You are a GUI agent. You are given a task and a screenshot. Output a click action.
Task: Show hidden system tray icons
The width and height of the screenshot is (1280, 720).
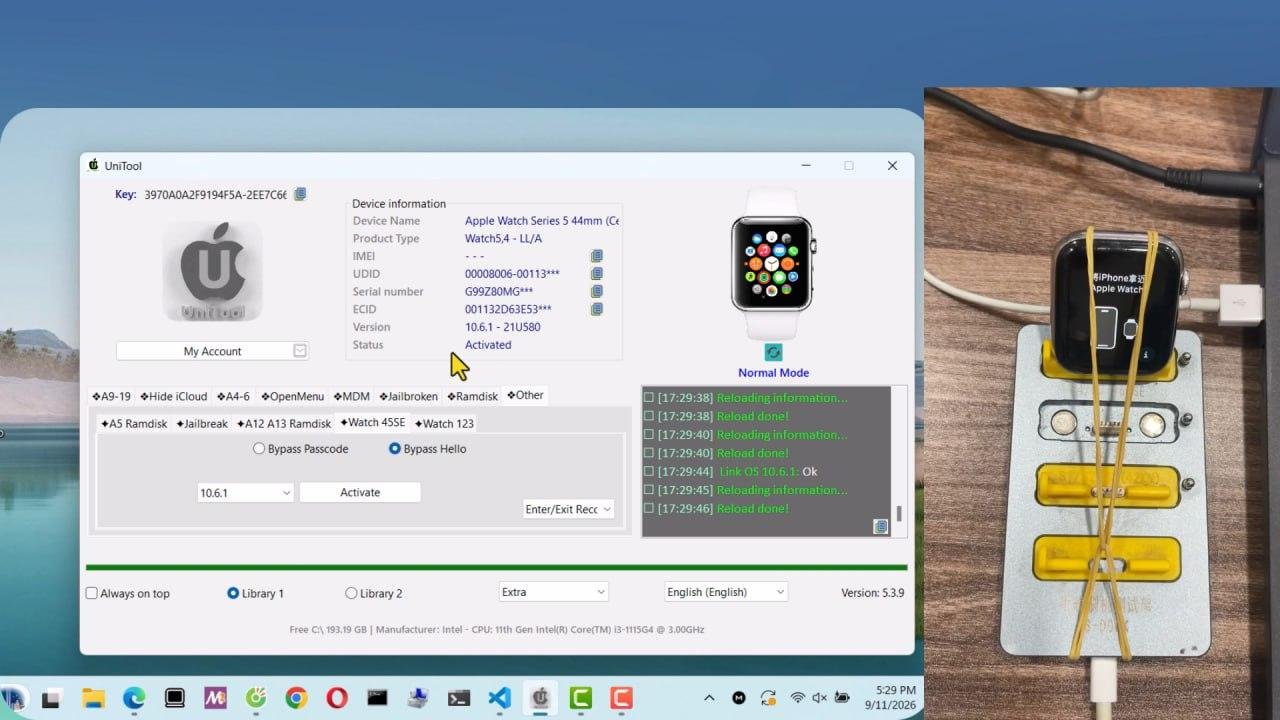coord(709,698)
